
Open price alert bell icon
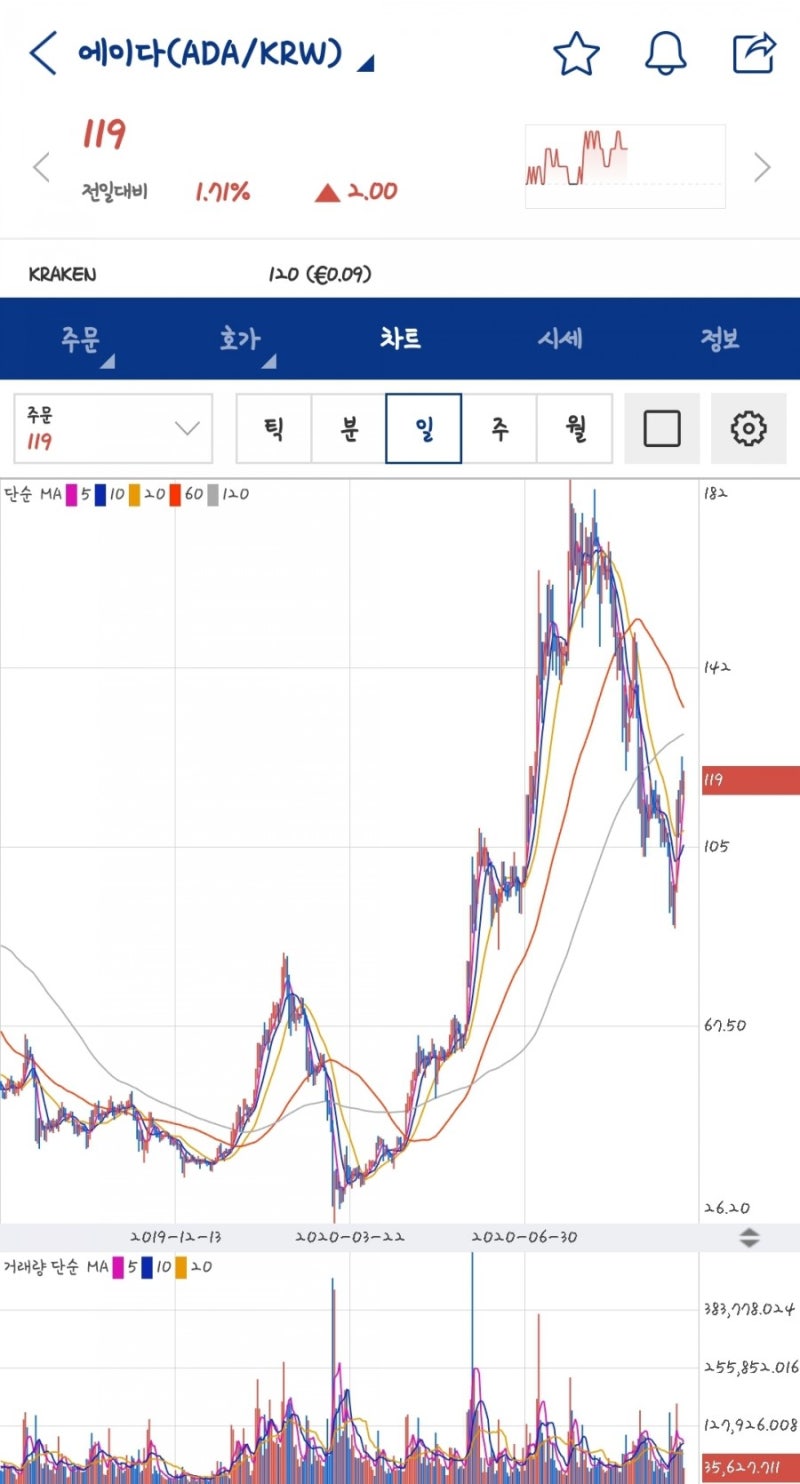[x=666, y=53]
